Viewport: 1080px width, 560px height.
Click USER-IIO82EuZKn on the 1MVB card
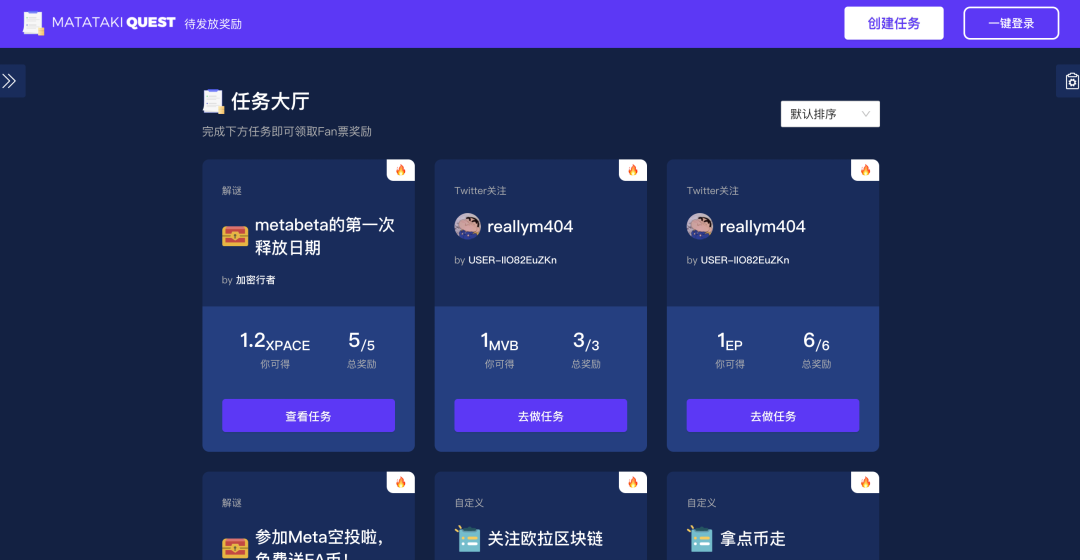[512, 260]
